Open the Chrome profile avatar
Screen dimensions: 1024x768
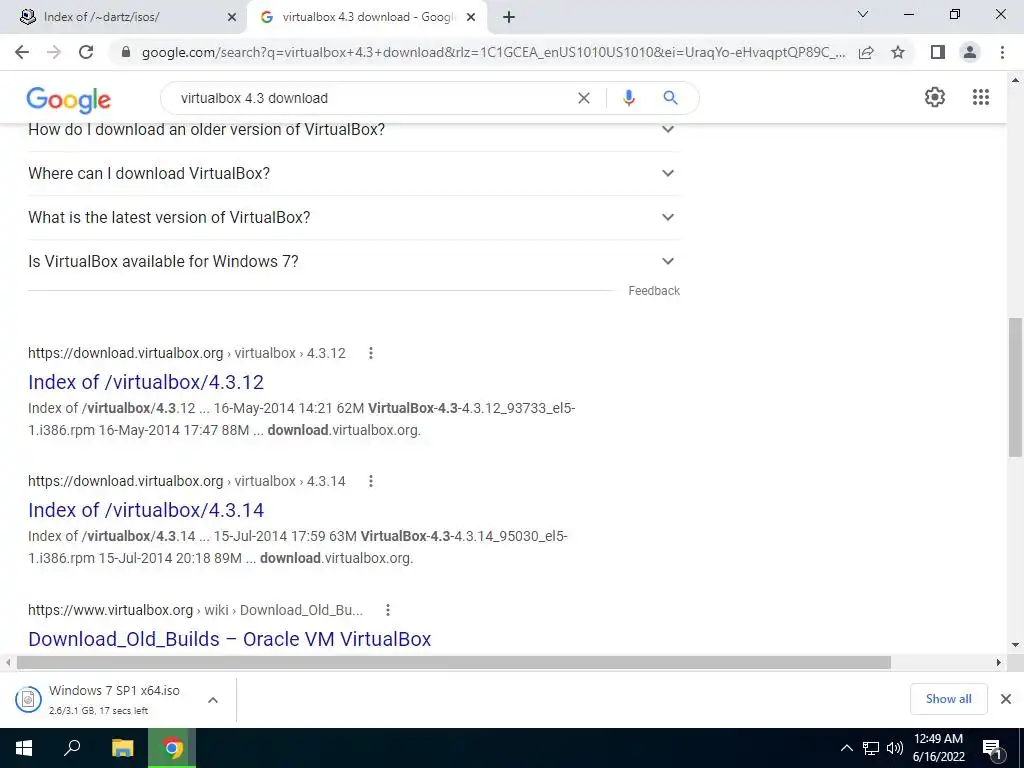(x=970, y=52)
